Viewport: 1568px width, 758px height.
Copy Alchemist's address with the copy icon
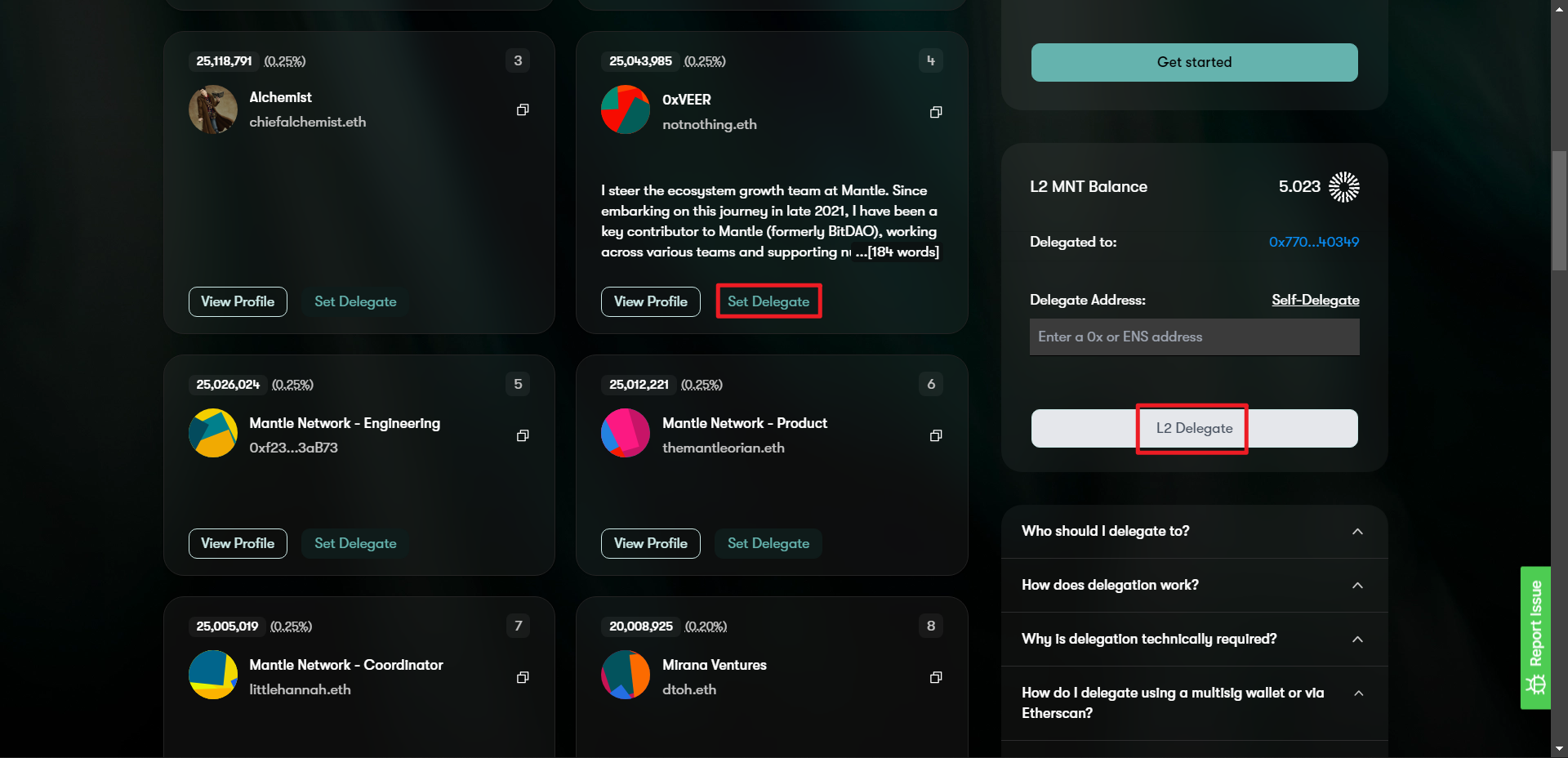523,109
